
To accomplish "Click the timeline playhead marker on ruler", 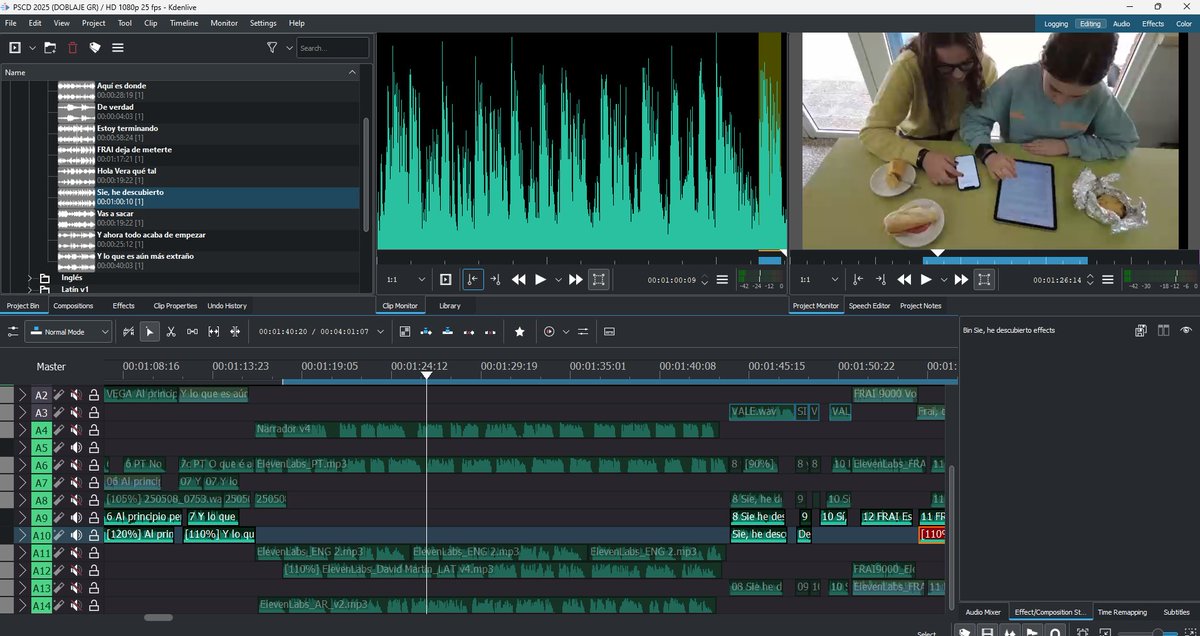I will tap(426, 374).
